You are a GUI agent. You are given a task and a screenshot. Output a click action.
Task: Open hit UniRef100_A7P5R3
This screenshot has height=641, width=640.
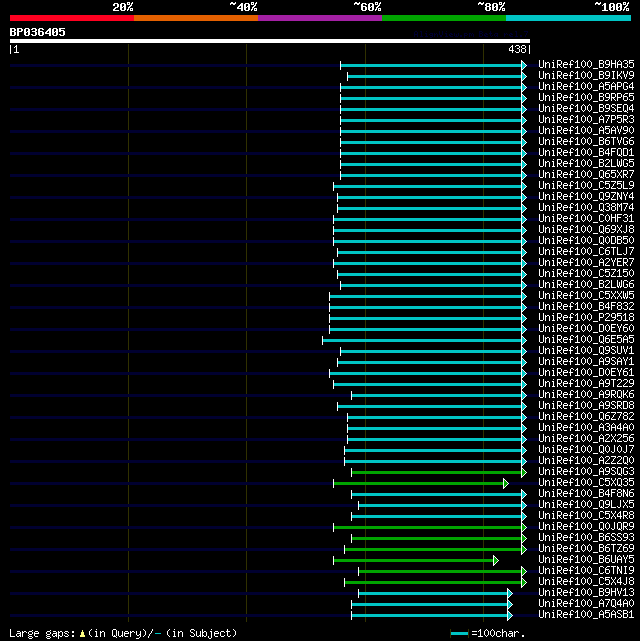[x=586, y=120]
